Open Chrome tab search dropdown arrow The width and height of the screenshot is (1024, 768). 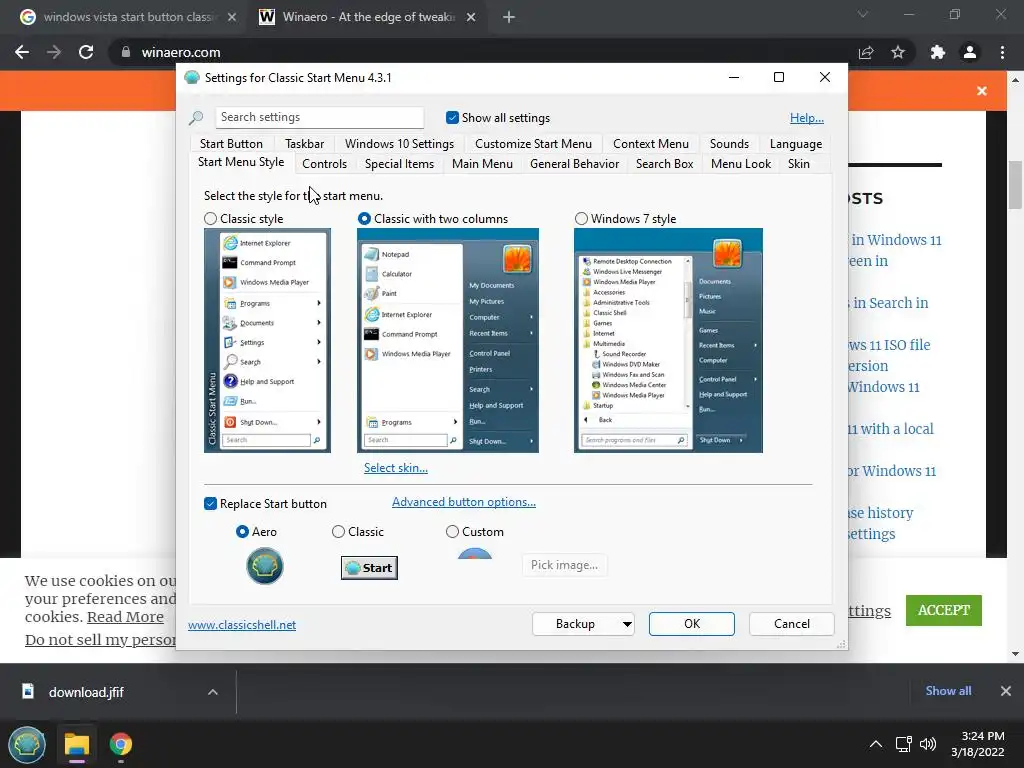863,14
